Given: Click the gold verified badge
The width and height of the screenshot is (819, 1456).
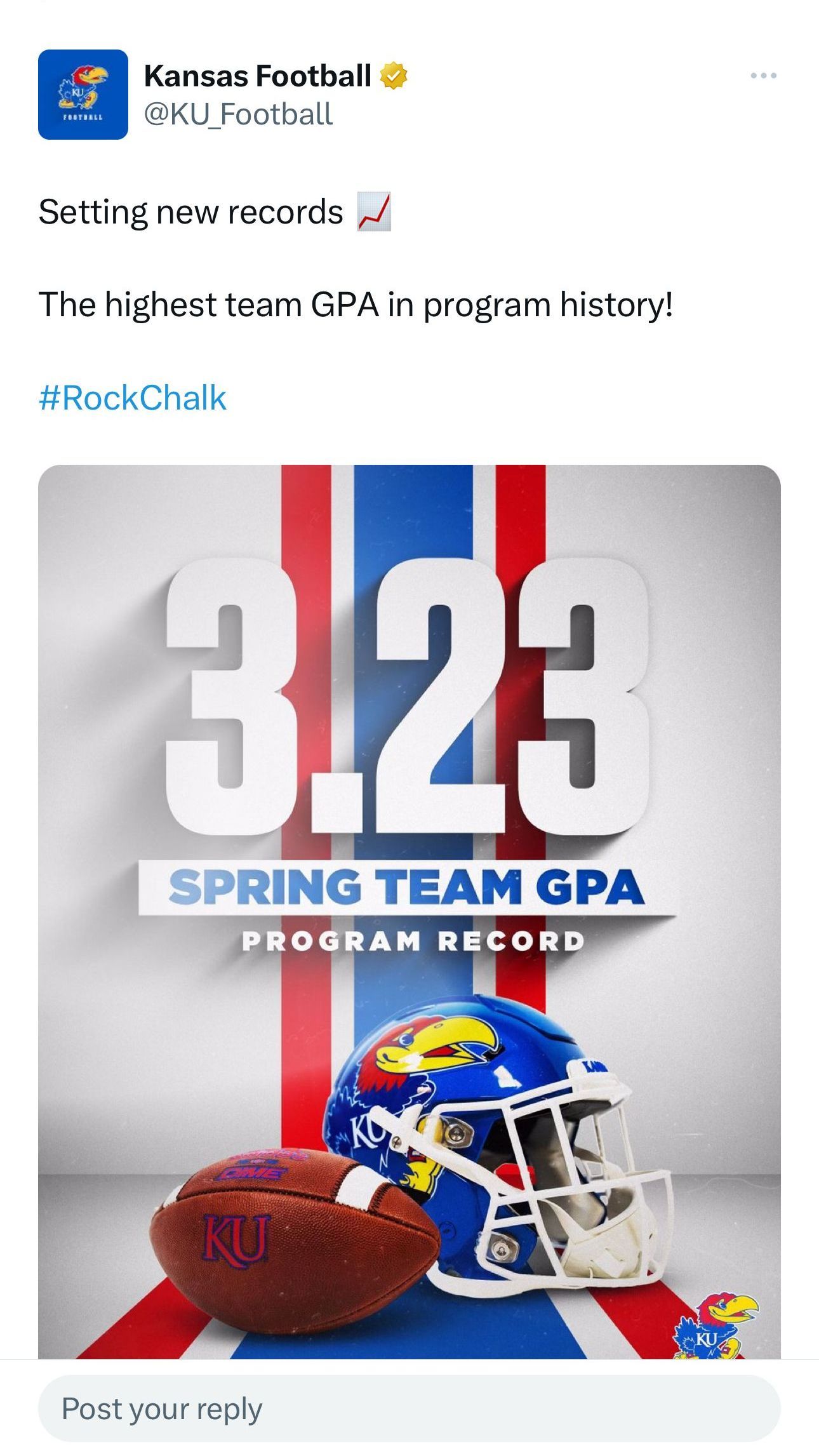Looking at the screenshot, I should pyautogui.click(x=394, y=76).
